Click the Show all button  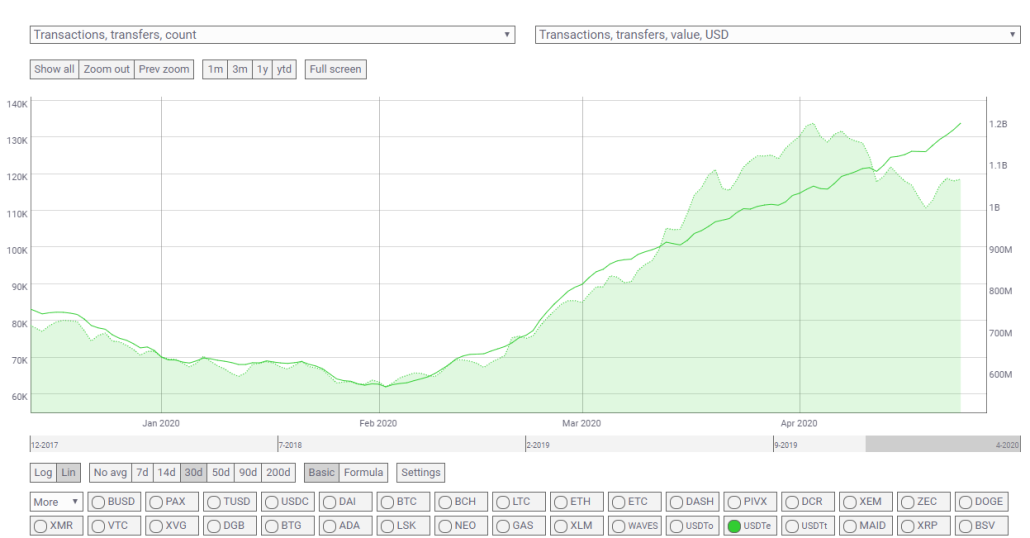point(54,69)
